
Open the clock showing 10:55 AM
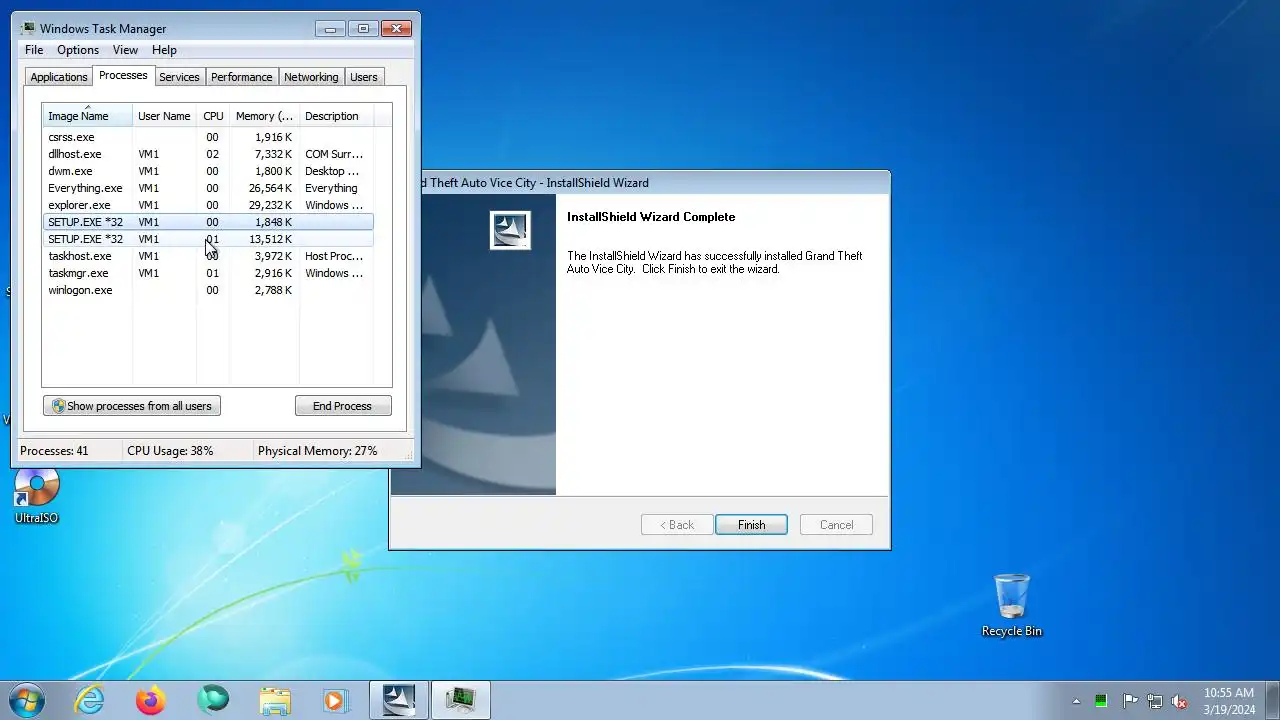[1229, 701]
